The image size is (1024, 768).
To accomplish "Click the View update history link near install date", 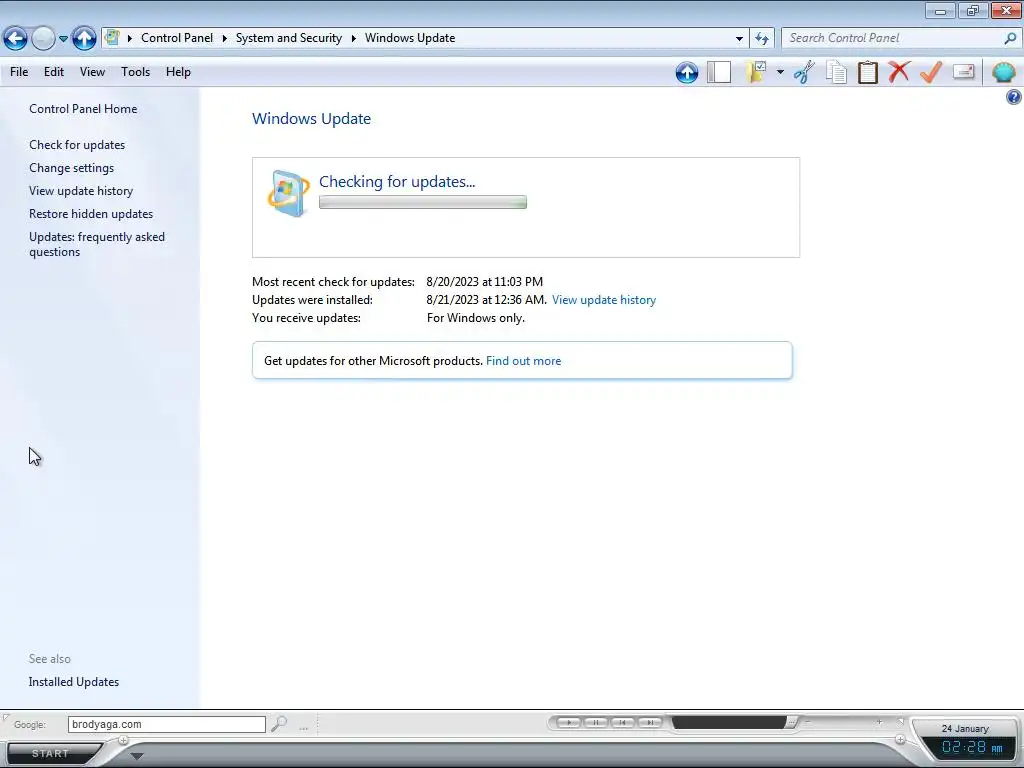I will coord(604,300).
